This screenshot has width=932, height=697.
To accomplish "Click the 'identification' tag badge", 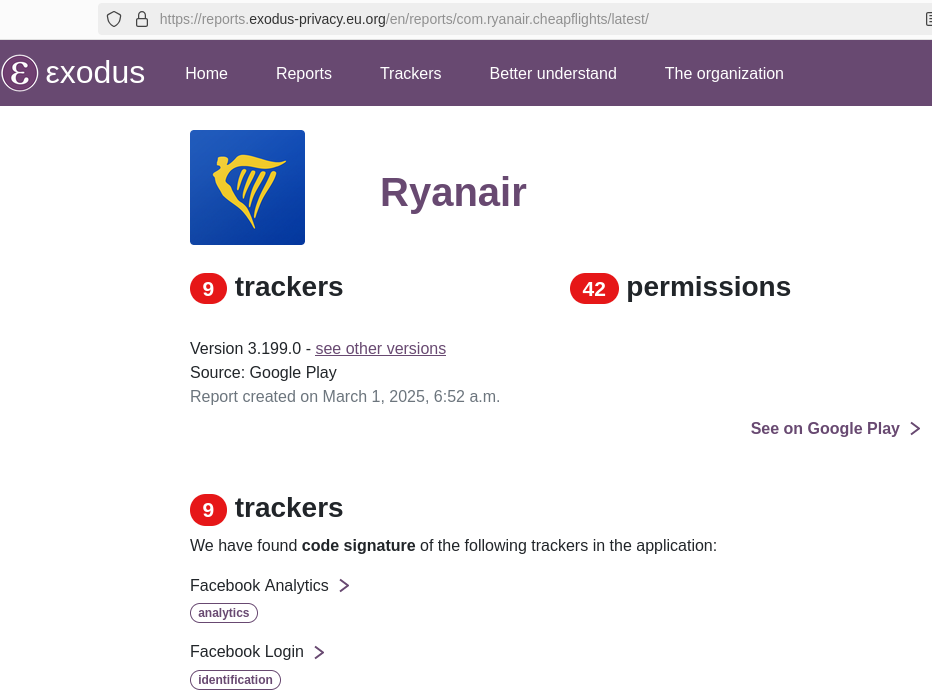I will (x=235, y=680).
